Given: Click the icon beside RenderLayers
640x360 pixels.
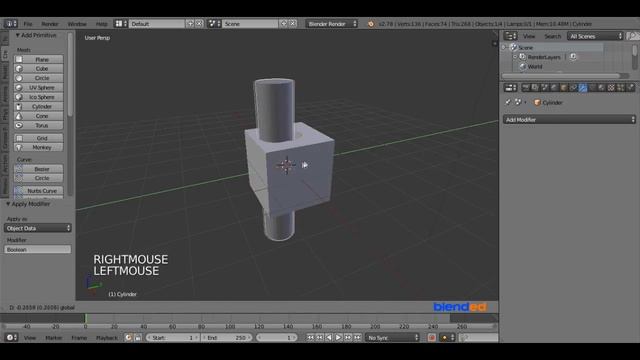Looking at the screenshot, I should pyautogui.click(x=573, y=57).
